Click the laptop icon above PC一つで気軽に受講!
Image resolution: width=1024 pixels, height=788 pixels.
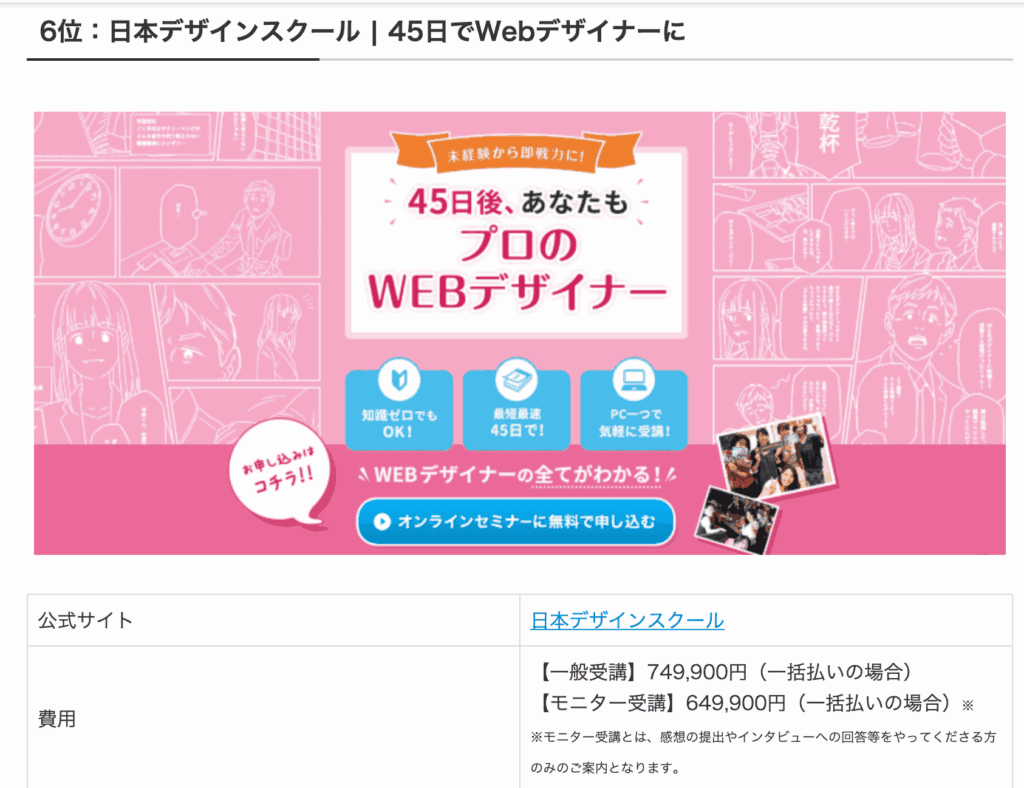(x=634, y=379)
